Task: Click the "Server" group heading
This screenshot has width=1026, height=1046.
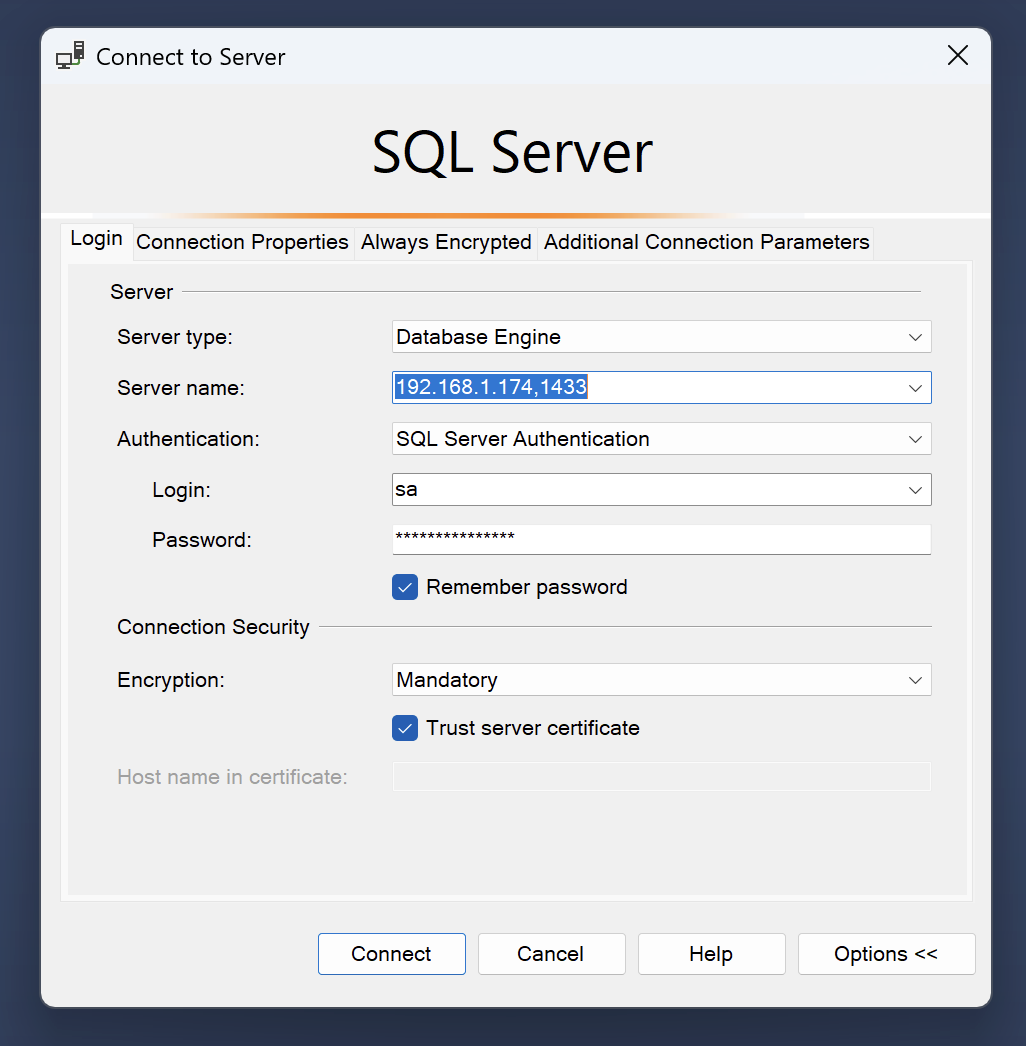Action: coord(141,292)
